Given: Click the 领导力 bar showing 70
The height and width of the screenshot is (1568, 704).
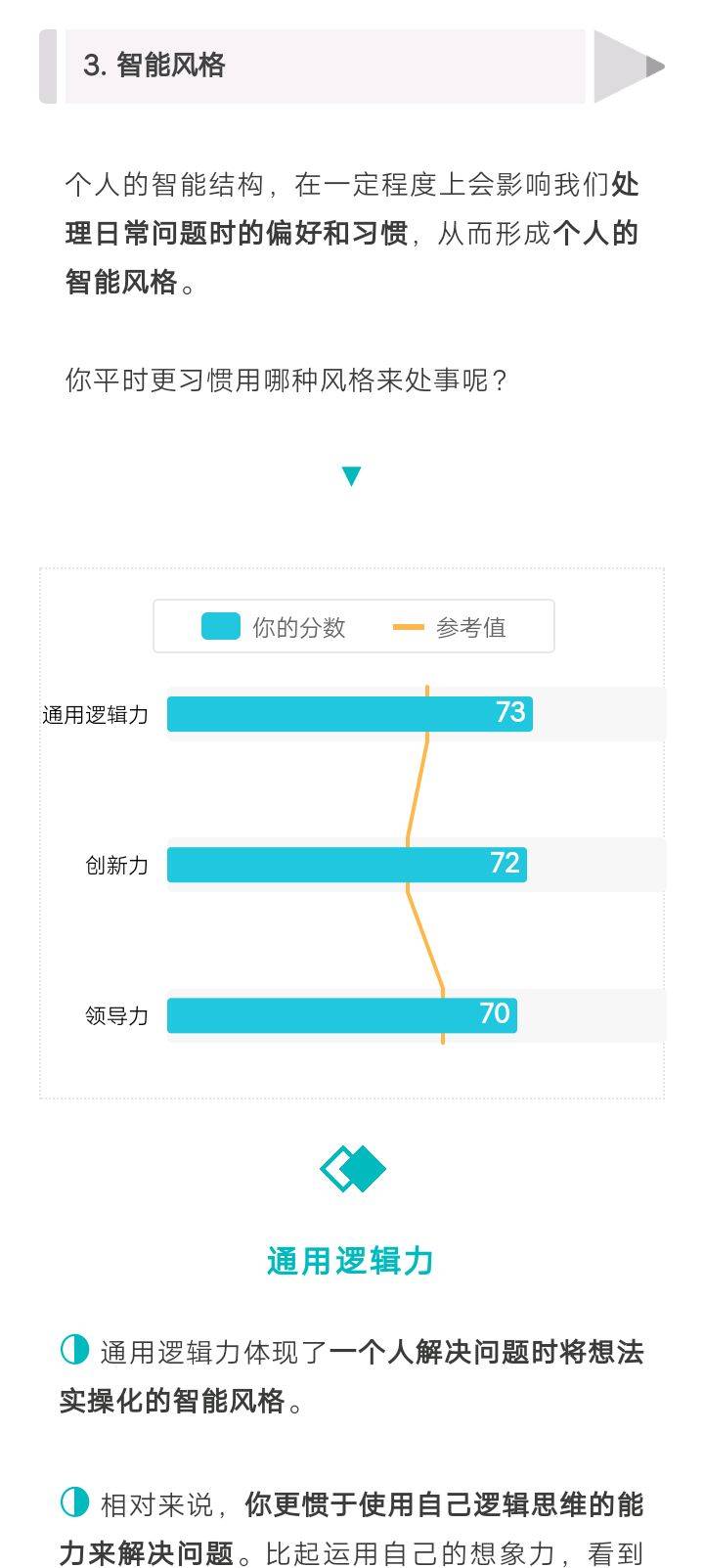Looking at the screenshot, I should click(341, 1015).
